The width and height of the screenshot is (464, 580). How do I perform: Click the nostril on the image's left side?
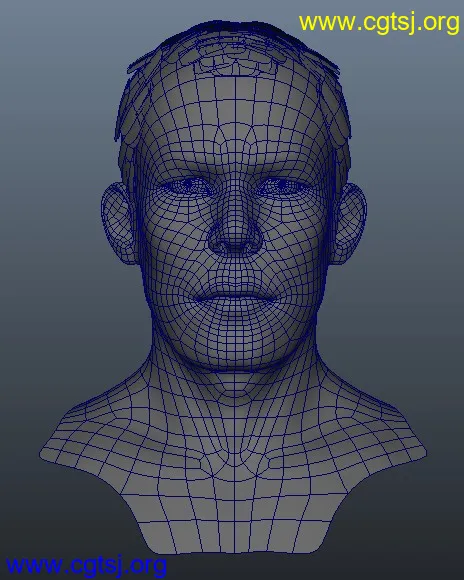coord(221,245)
